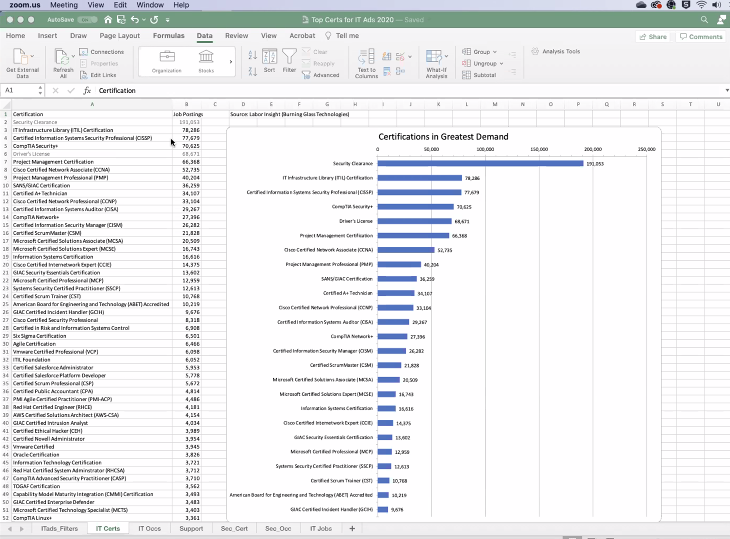Open the Review ribbon tab
730x539 pixels.
click(237, 35)
